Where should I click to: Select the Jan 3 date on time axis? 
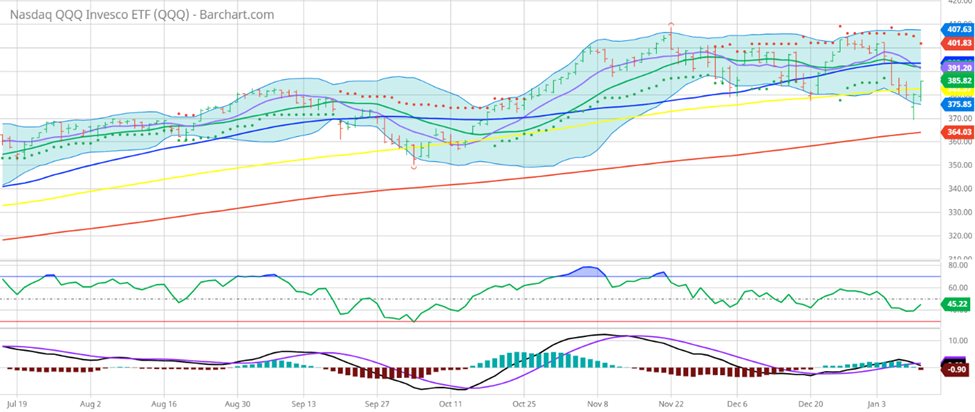pyautogui.click(x=880, y=405)
